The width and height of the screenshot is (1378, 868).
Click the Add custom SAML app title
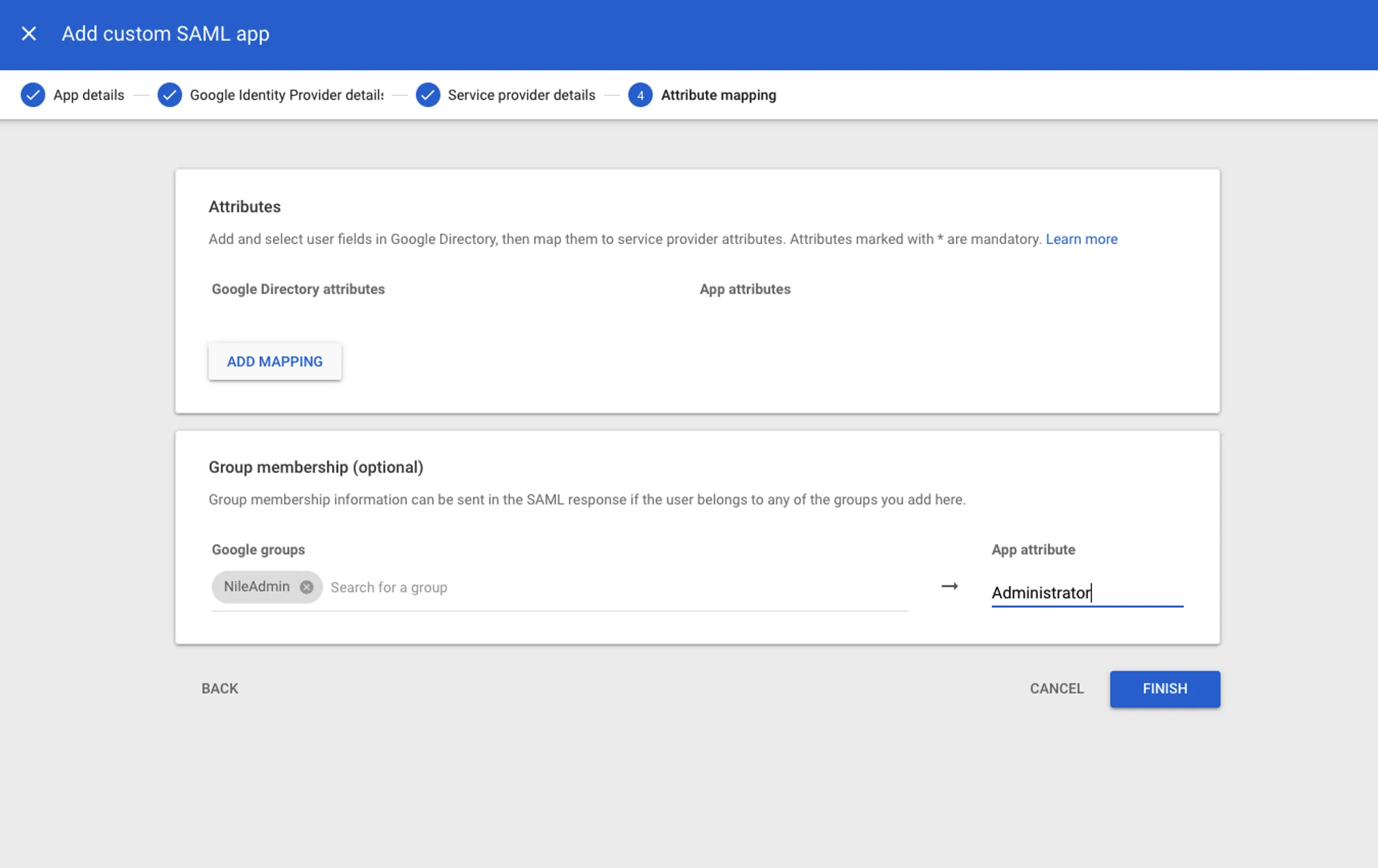pos(166,34)
